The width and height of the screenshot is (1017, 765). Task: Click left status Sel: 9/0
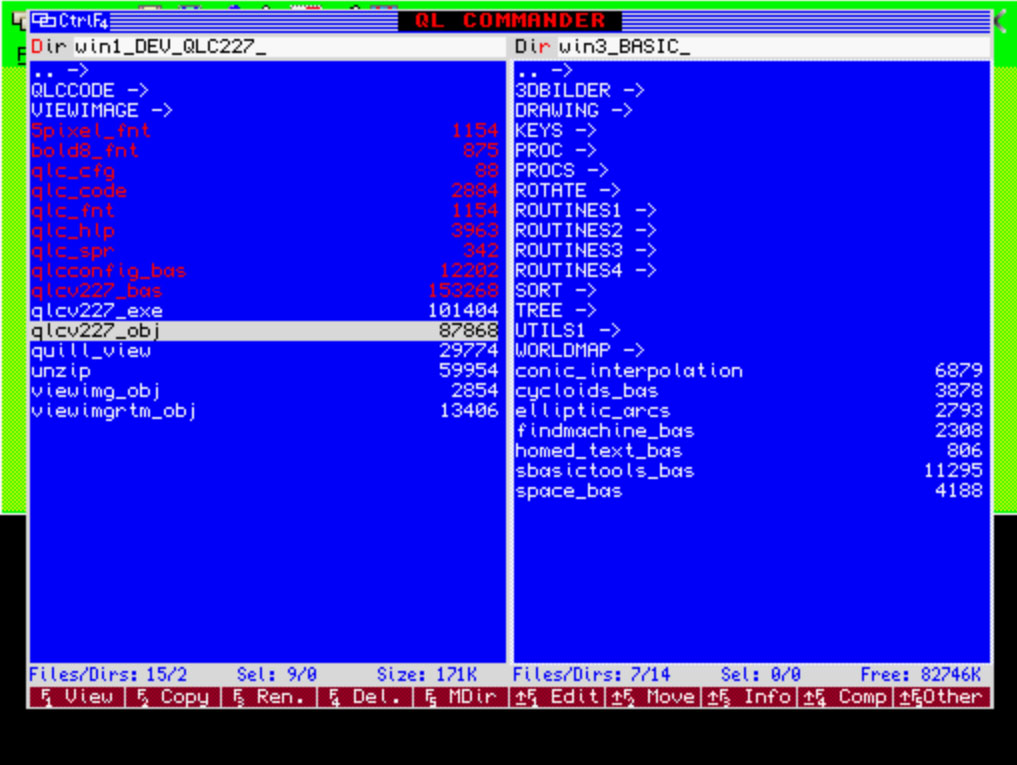277,675
